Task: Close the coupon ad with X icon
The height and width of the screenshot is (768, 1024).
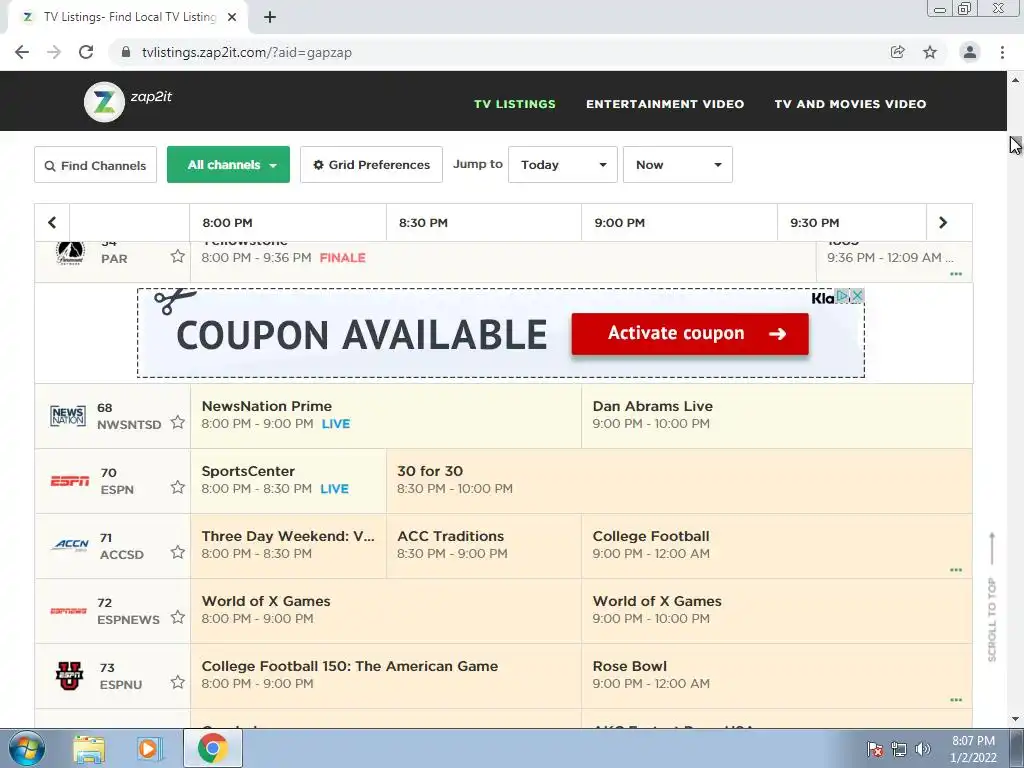Action: (x=857, y=296)
